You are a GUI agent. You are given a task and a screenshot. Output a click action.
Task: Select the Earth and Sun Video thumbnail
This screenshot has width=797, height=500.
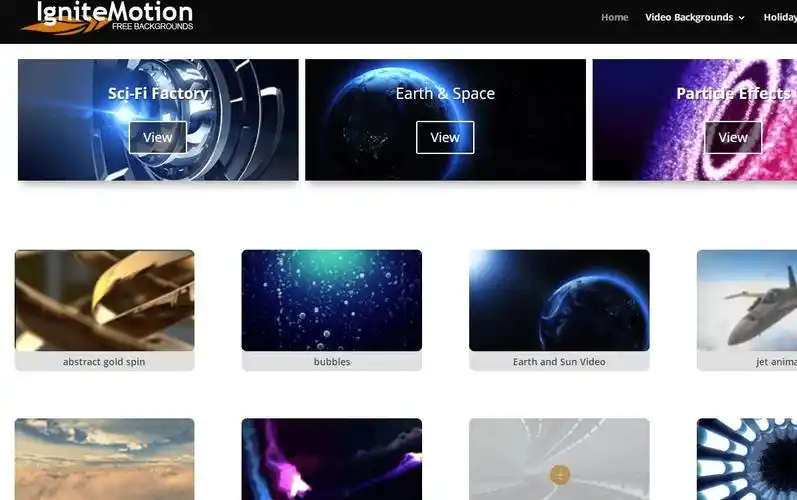click(x=559, y=300)
